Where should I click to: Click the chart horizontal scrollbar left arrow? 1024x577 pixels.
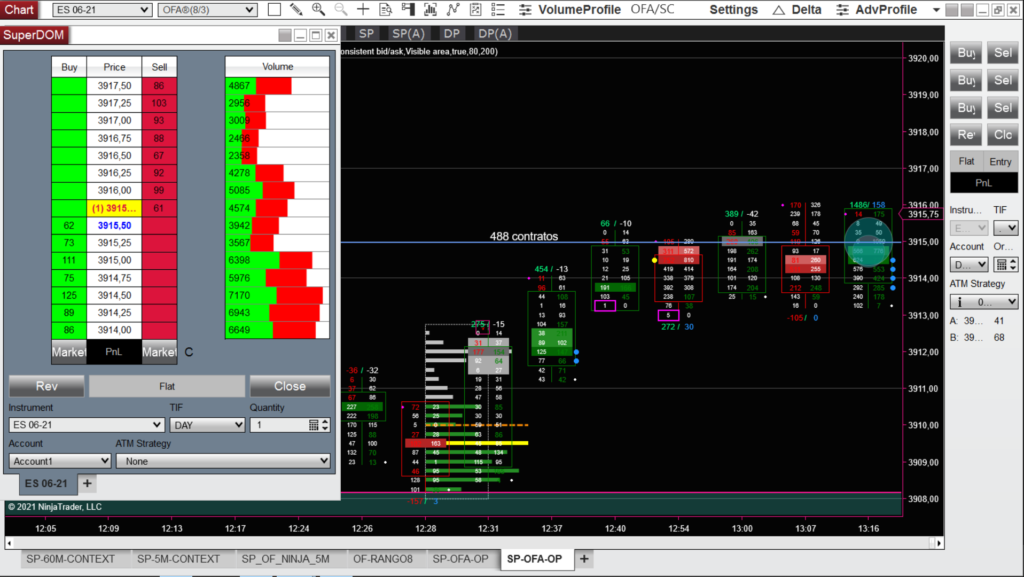tap(9, 542)
